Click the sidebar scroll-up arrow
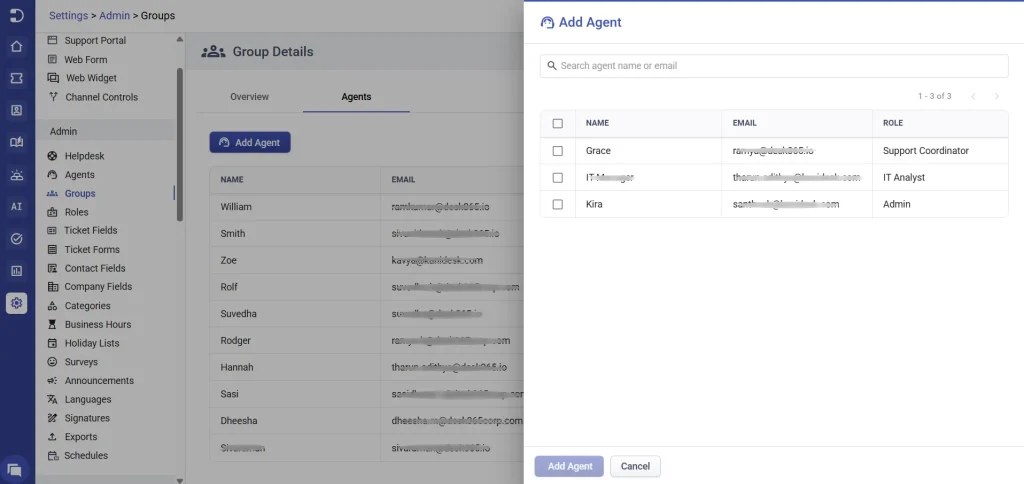 coord(180,39)
